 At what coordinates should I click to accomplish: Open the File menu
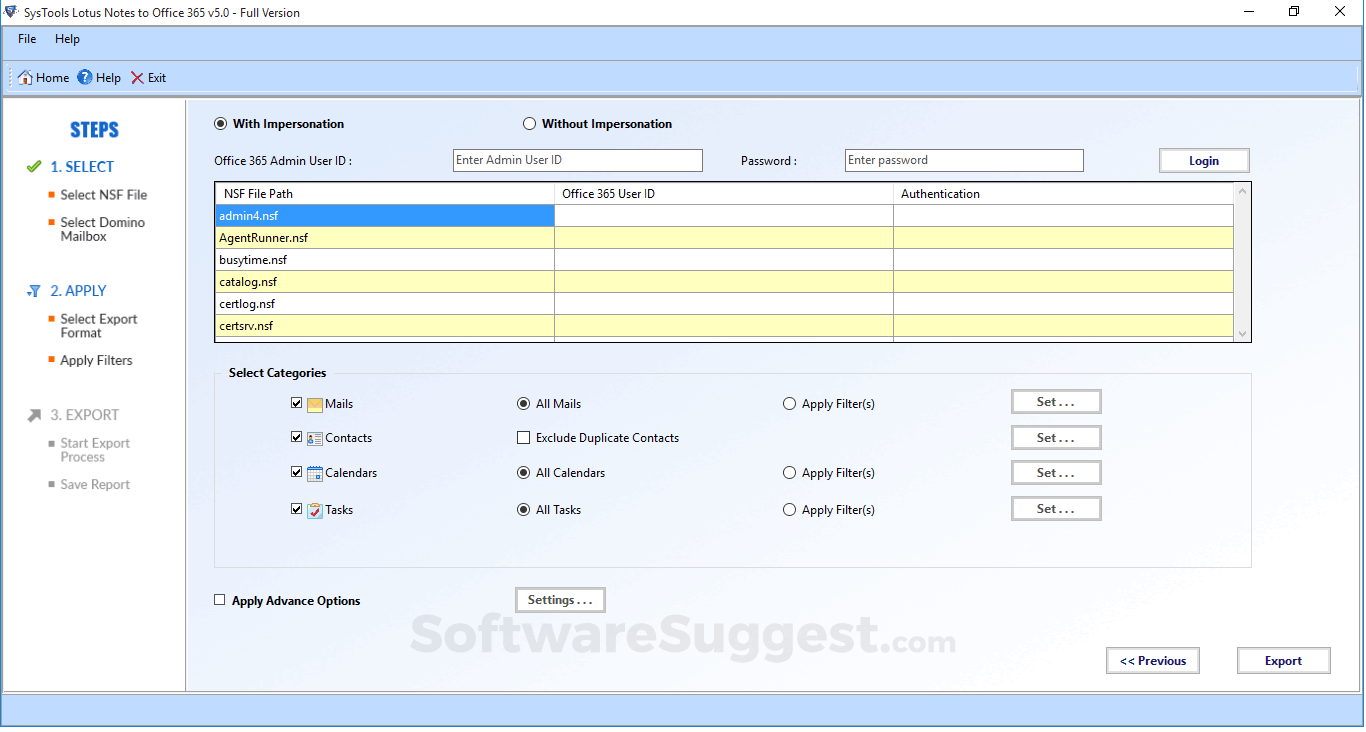(x=27, y=39)
